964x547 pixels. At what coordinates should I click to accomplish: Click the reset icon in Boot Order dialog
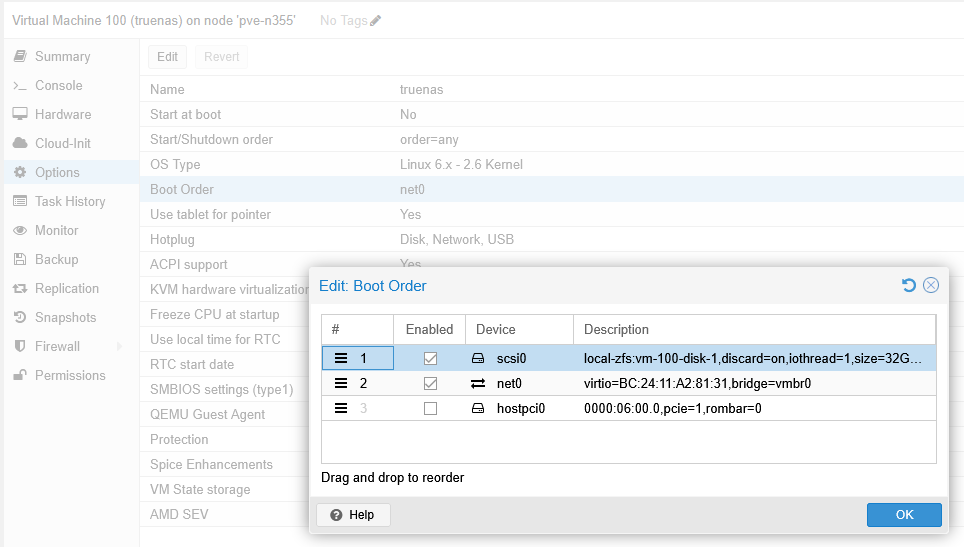tap(909, 286)
